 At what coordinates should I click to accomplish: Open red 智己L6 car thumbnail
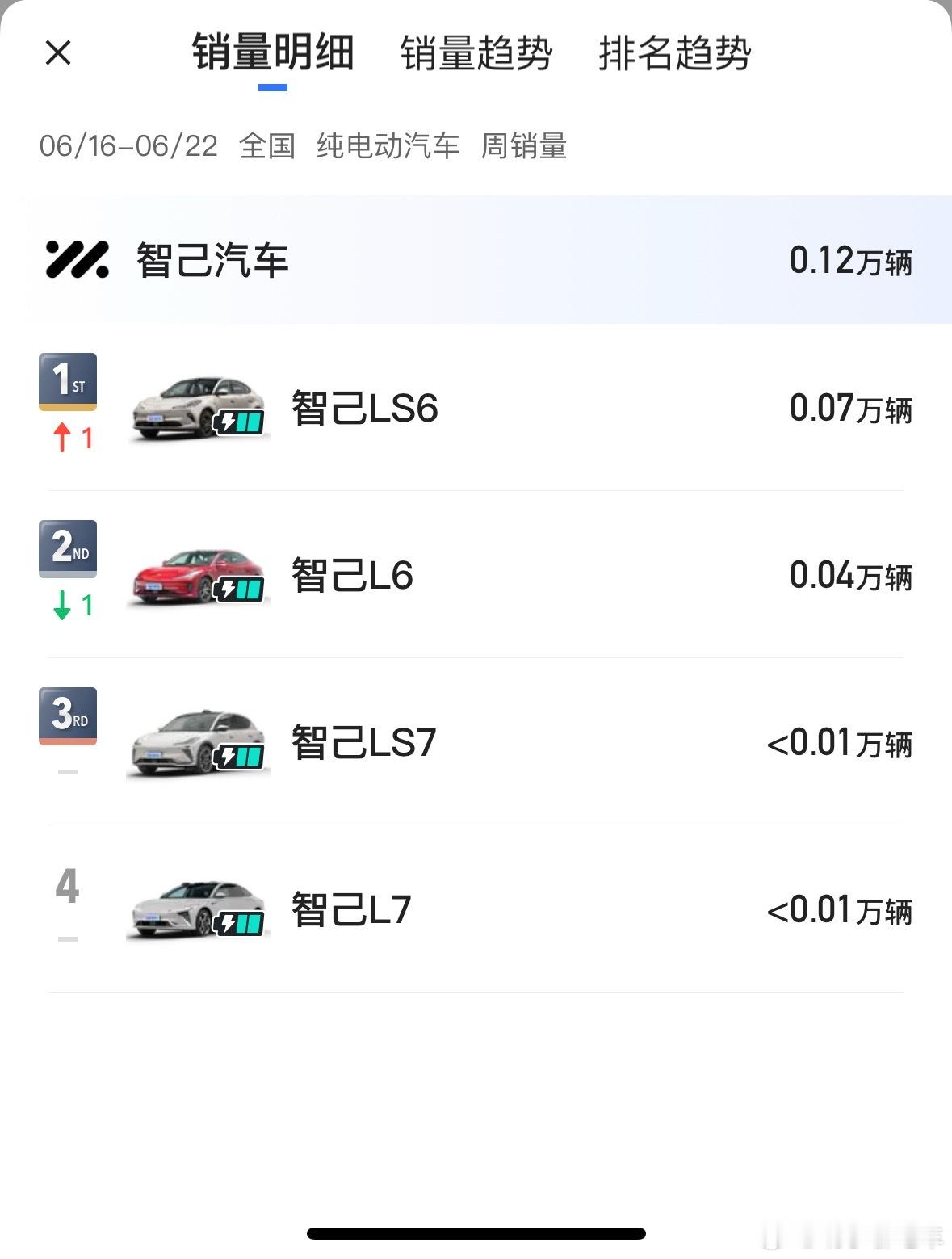(x=199, y=576)
